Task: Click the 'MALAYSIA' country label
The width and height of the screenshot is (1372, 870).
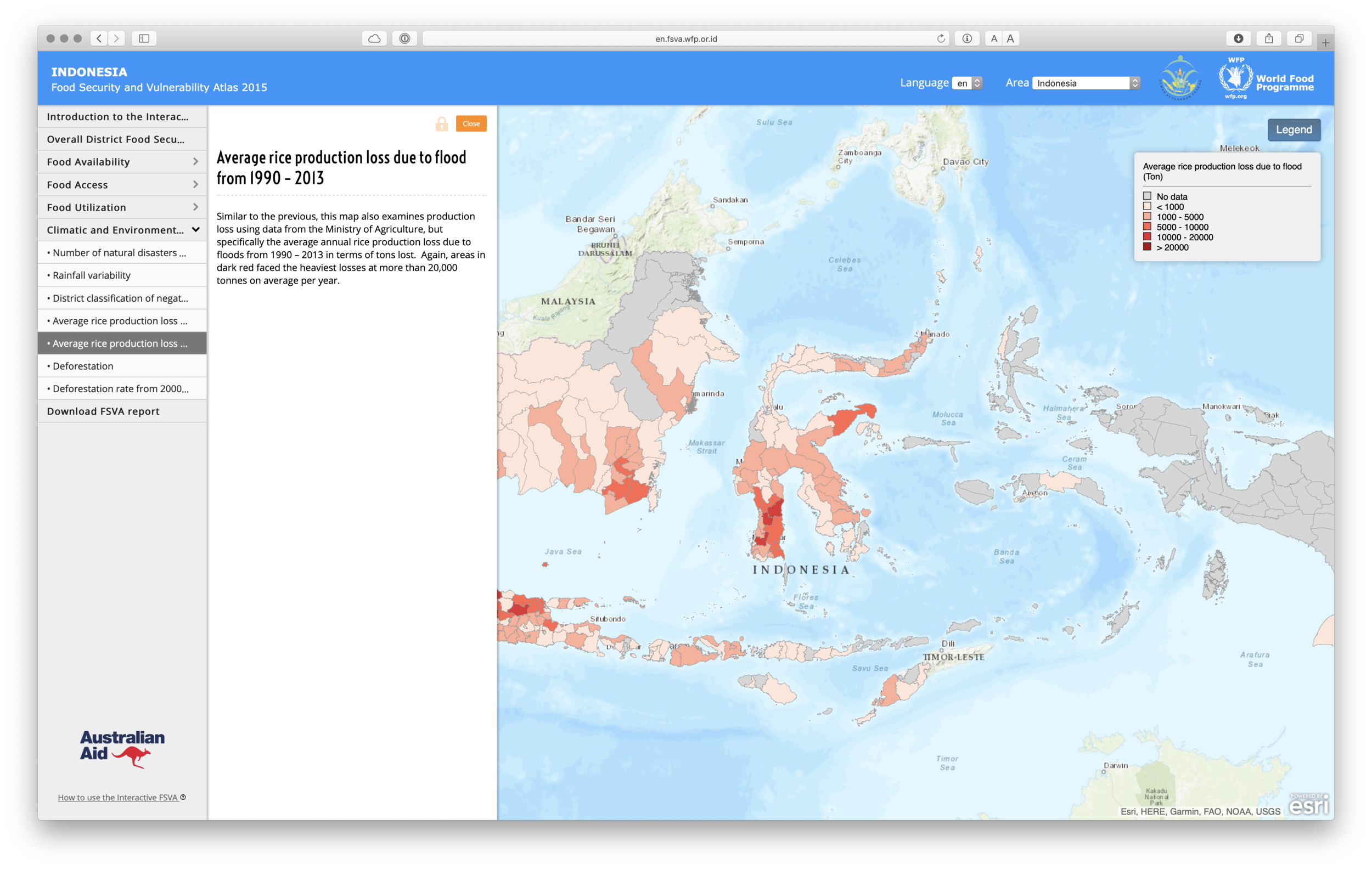Action: [x=568, y=301]
